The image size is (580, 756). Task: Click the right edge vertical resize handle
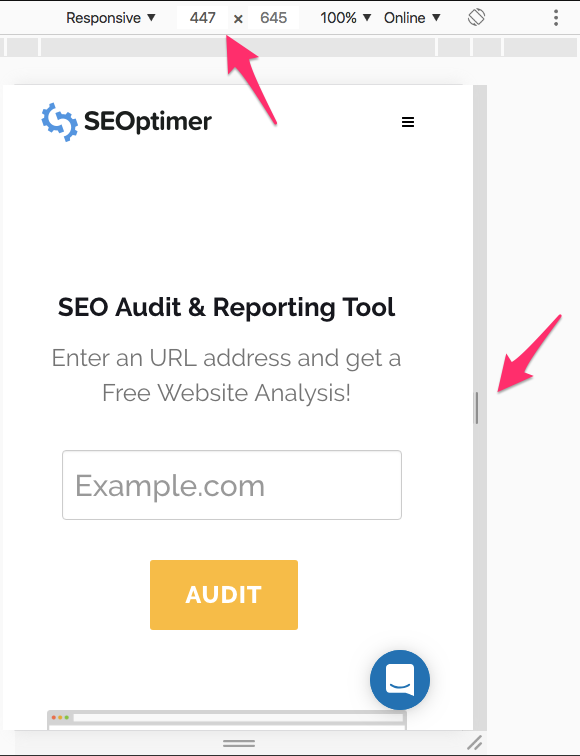click(x=477, y=408)
